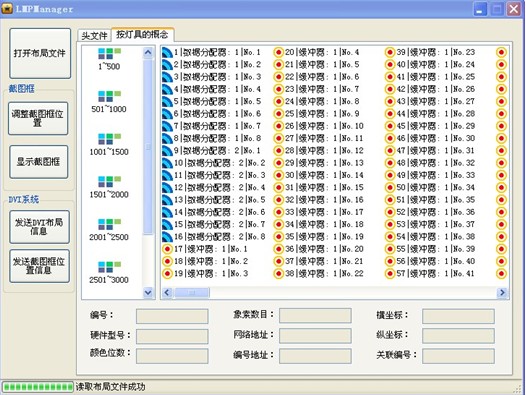Select list item 20 No. 4
The height and width of the screenshot is (395, 526).
click(322, 52)
